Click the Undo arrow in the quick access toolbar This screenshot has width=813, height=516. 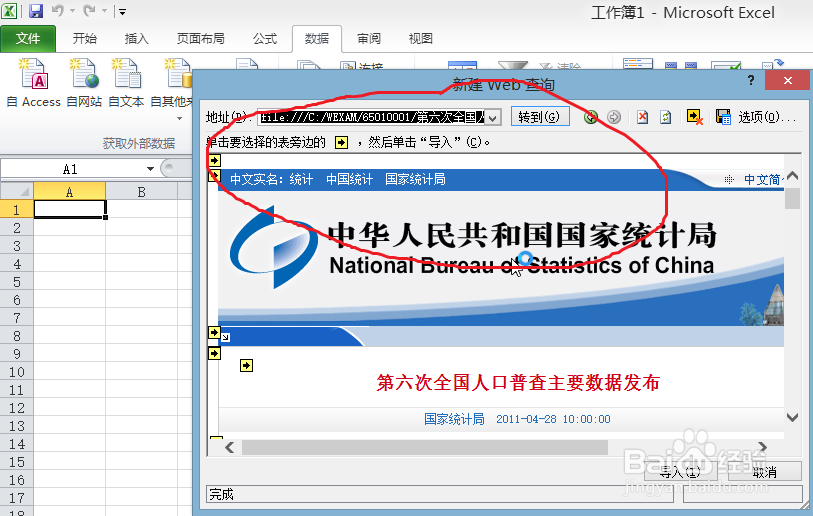coord(58,10)
